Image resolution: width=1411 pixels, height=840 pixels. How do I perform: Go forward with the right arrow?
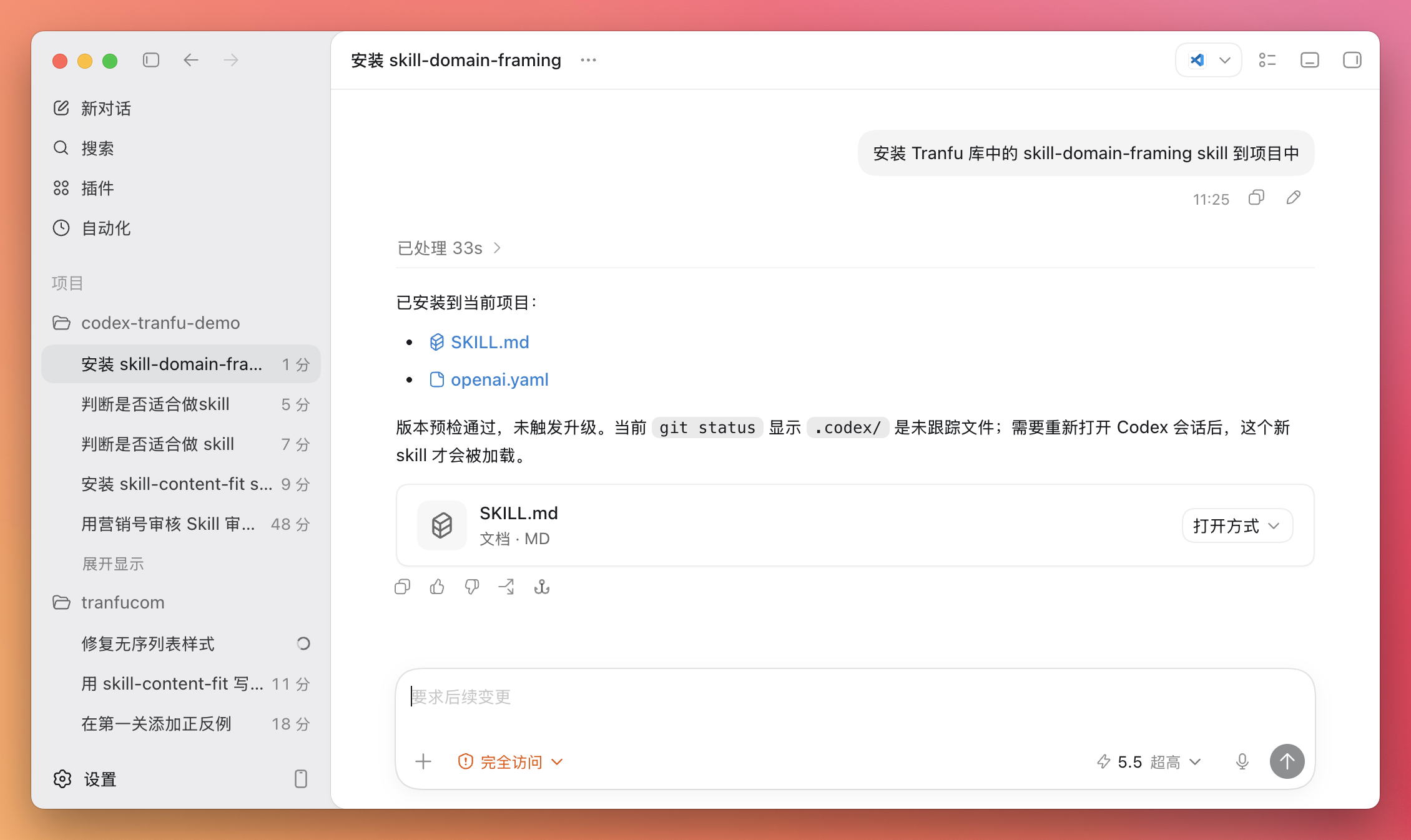coord(231,60)
